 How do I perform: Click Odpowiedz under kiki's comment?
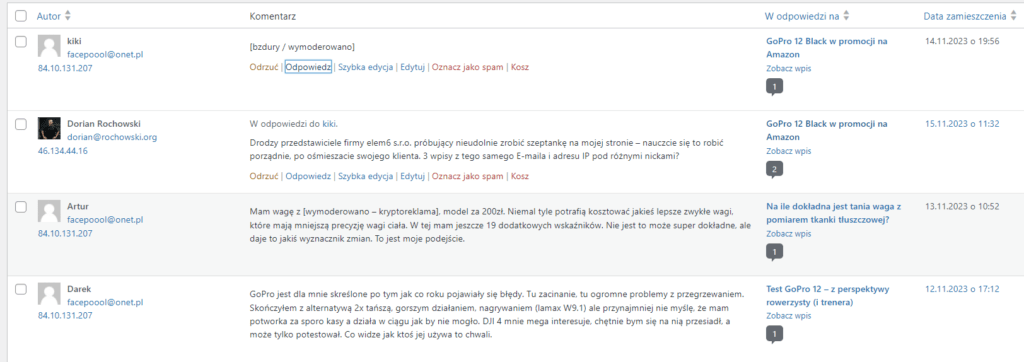click(308, 67)
